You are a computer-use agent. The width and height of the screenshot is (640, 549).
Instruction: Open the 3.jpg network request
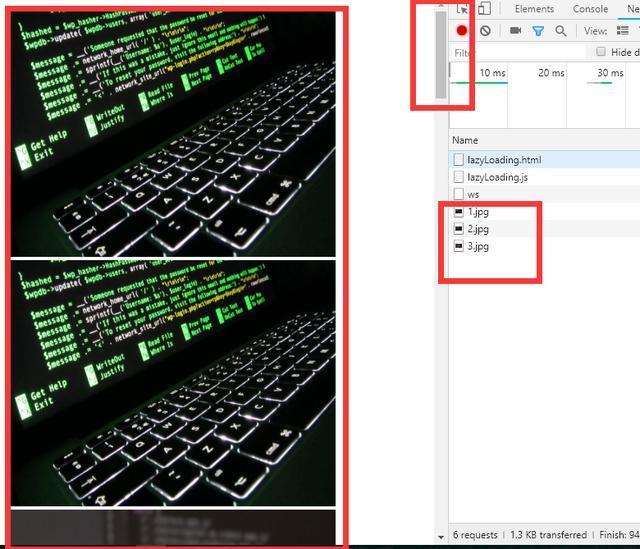click(x=478, y=246)
